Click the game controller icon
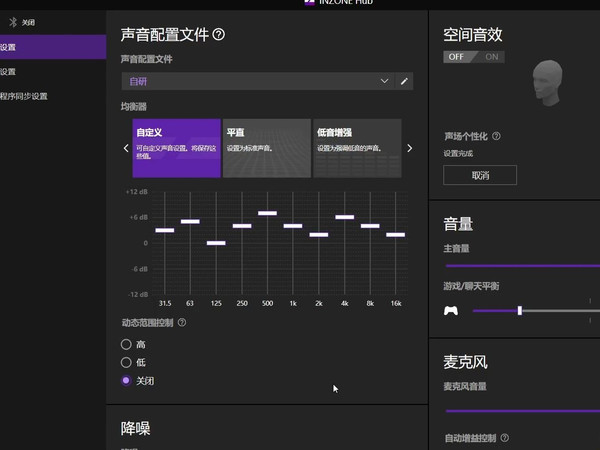The height and width of the screenshot is (450, 600). (451, 310)
